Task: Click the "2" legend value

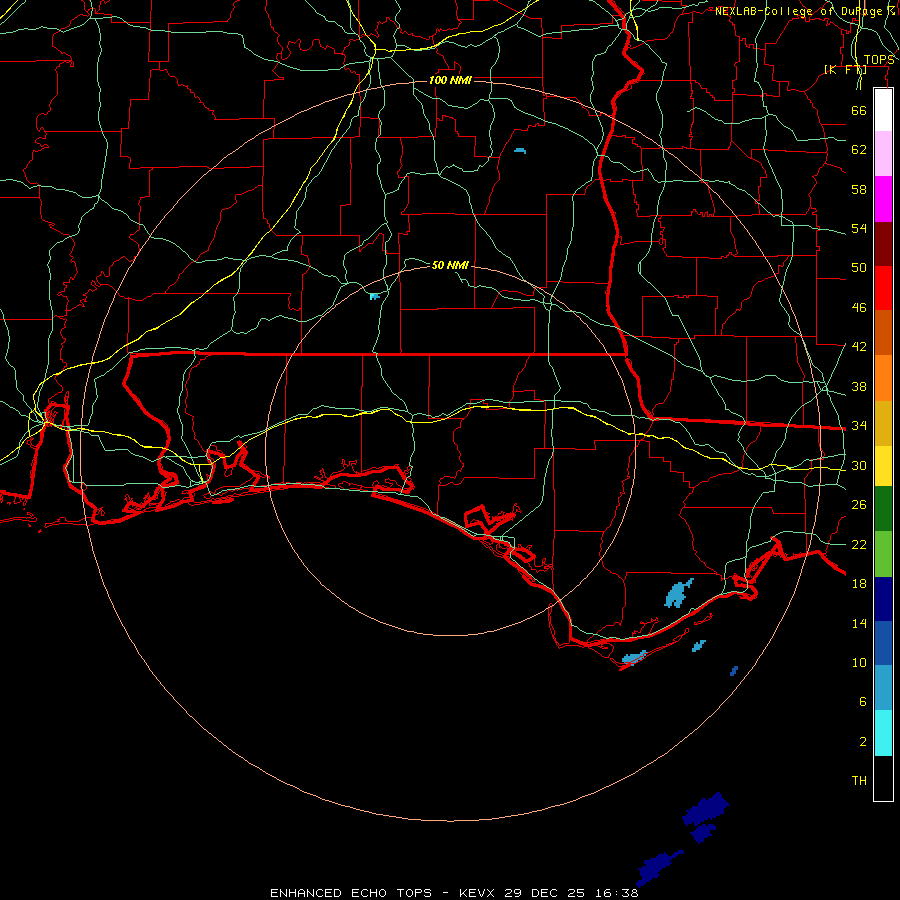Action: point(863,741)
